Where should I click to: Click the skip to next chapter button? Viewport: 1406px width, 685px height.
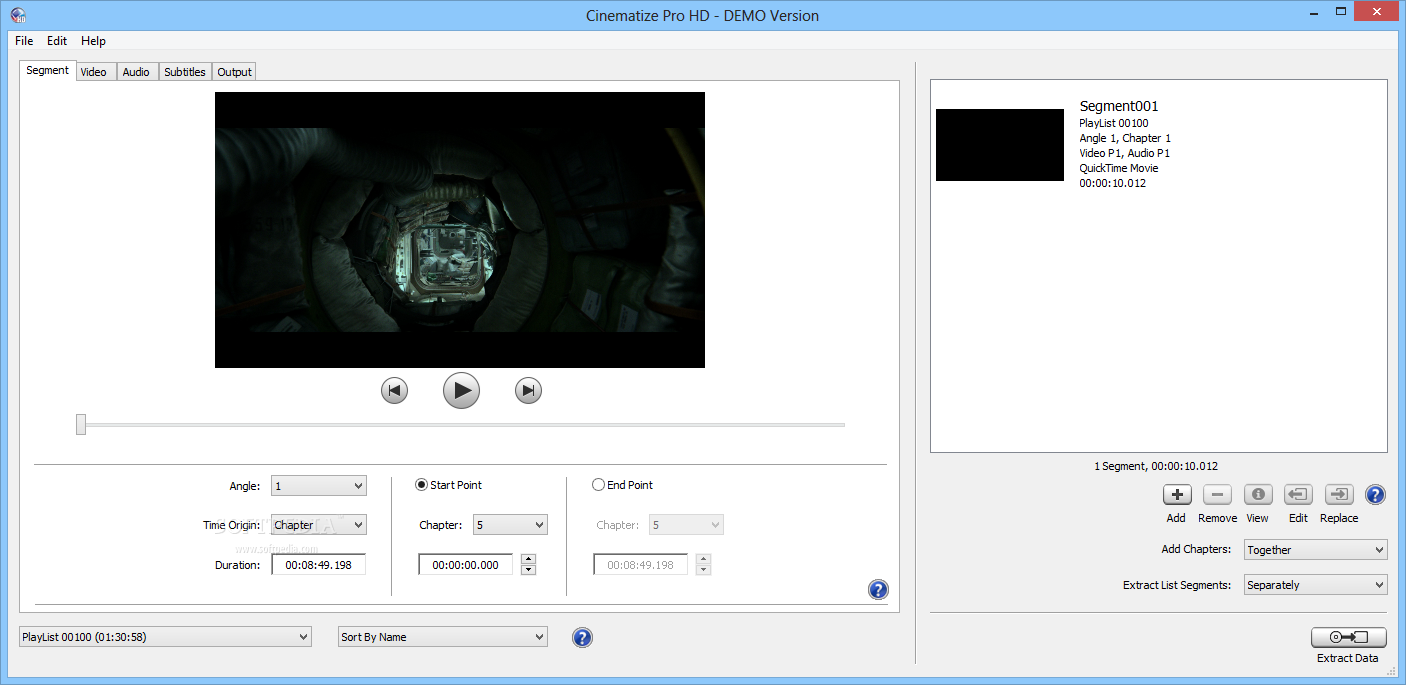[x=528, y=391]
